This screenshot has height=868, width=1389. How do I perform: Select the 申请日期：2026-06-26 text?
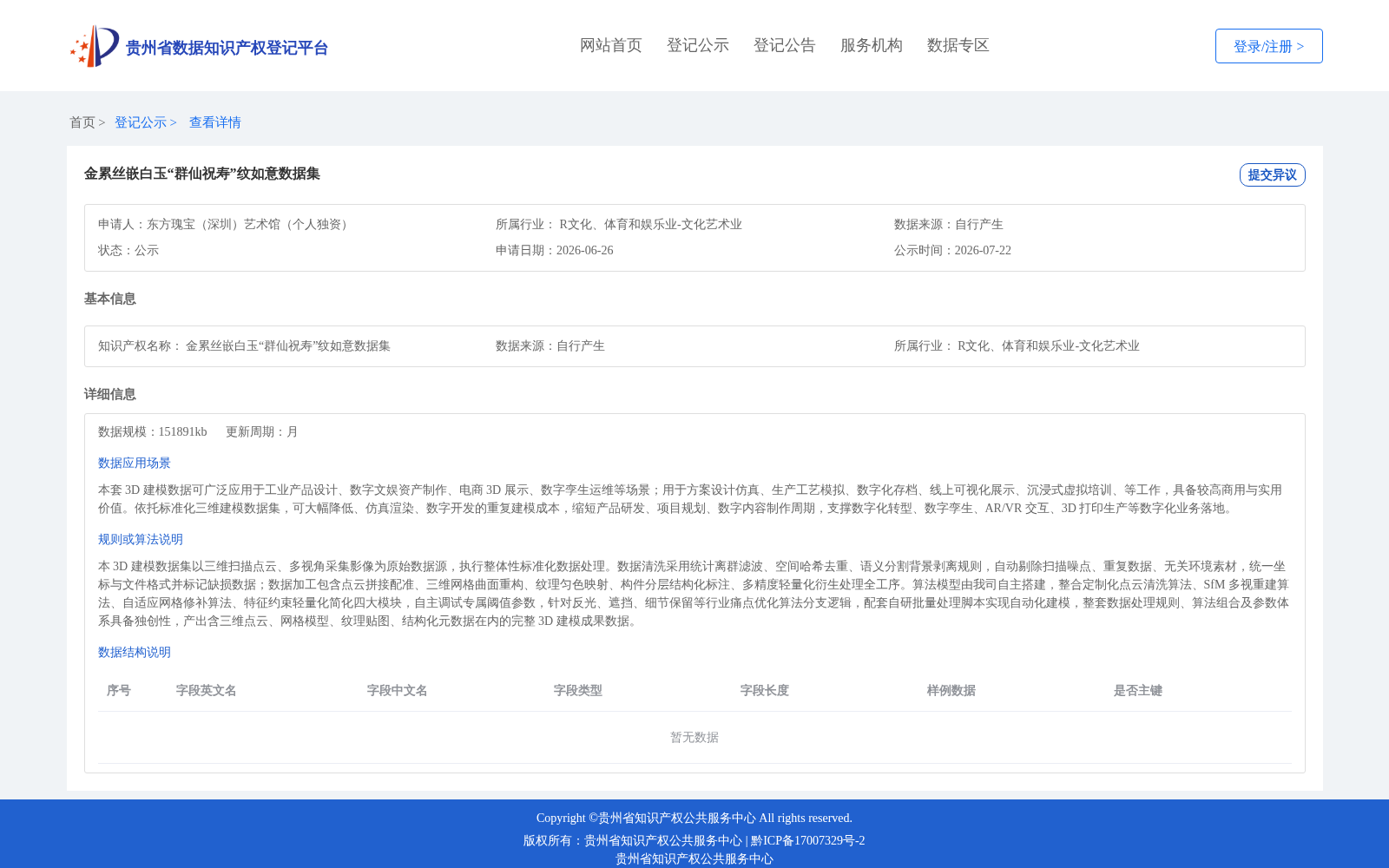pyautogui.click(x=555, y=250)
